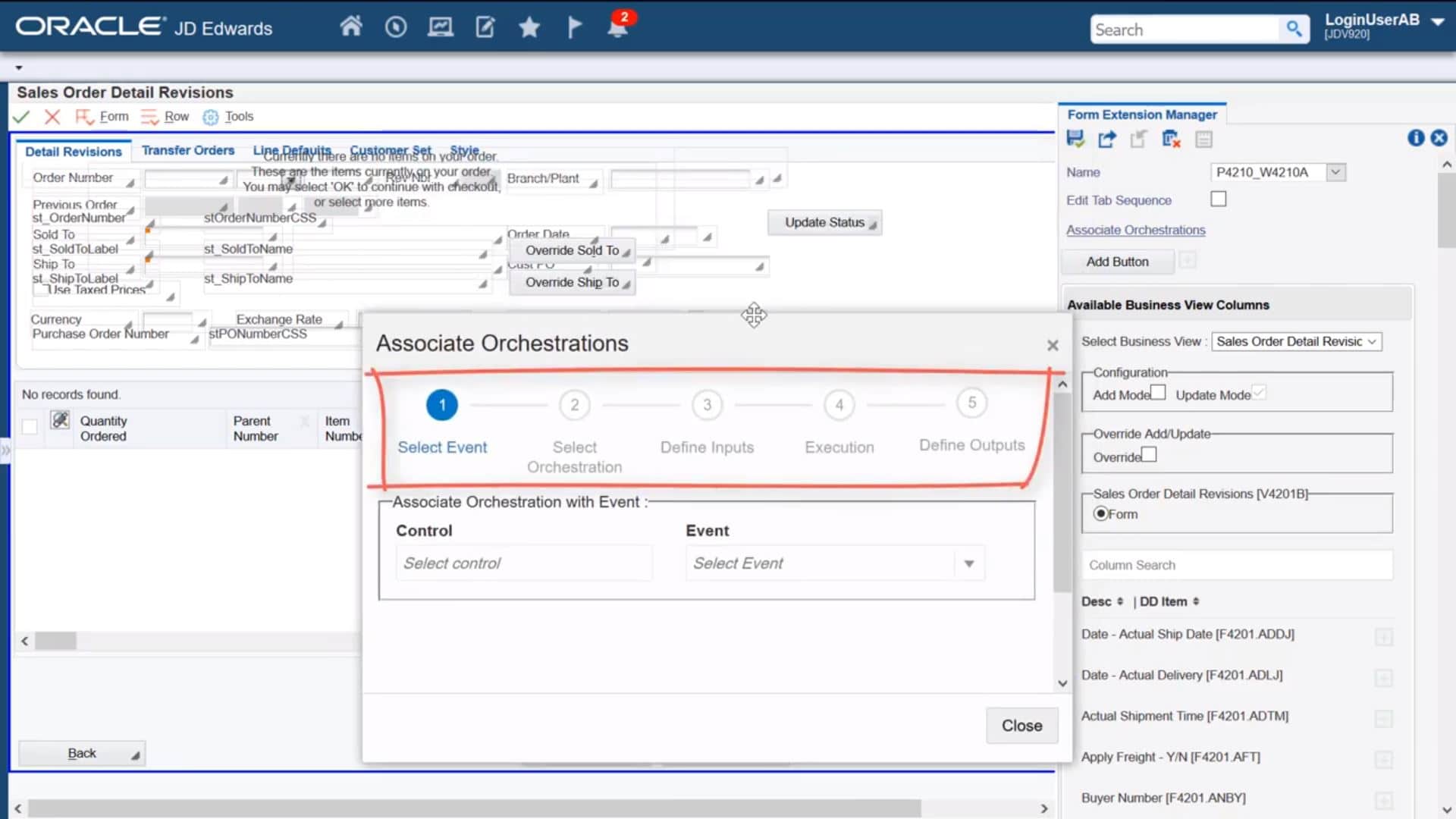
Task: Click the red X cancel icon
Action: coord(51,116)
